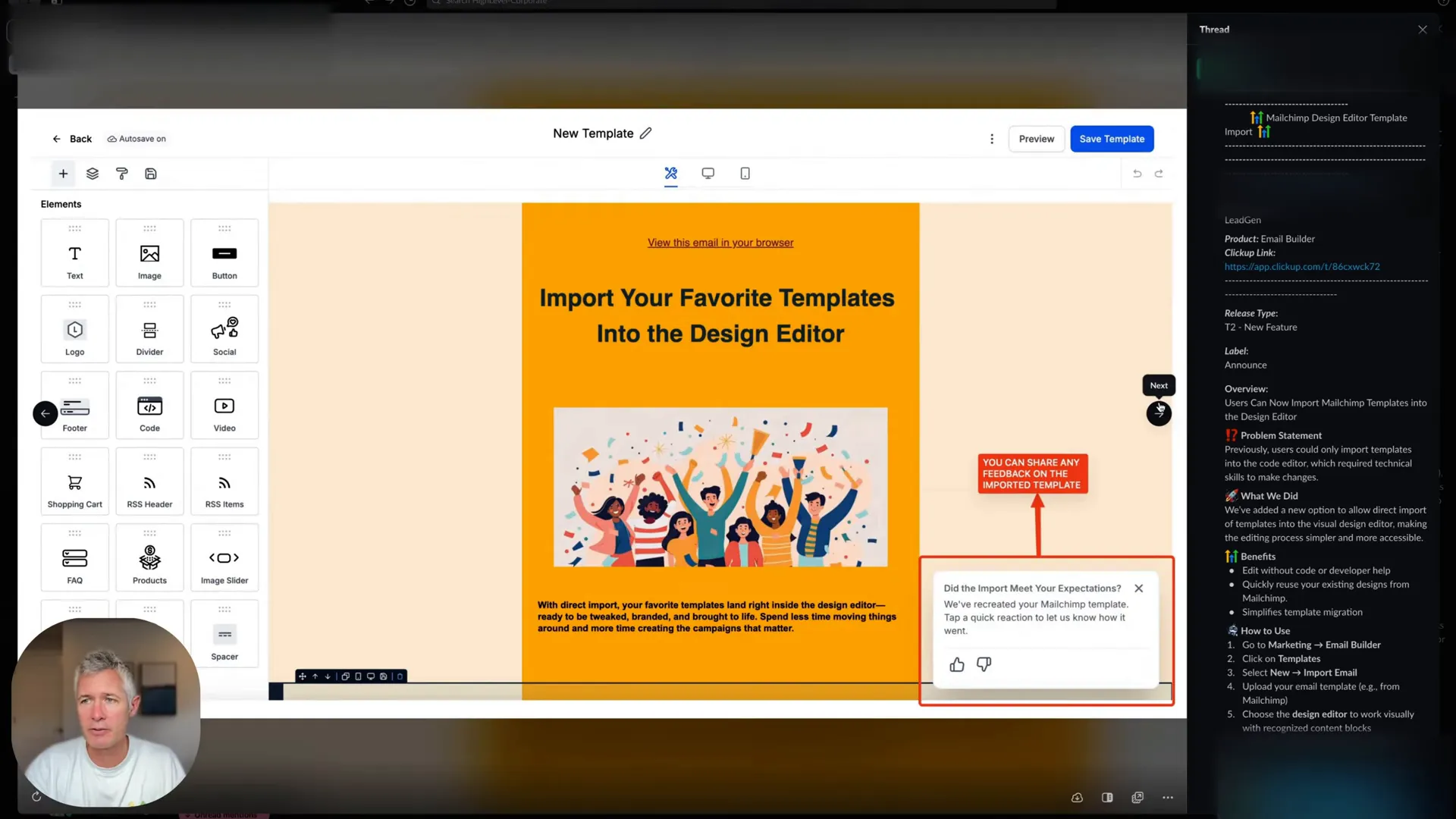
Task: Select the Products element
Action: pos(149,558)
